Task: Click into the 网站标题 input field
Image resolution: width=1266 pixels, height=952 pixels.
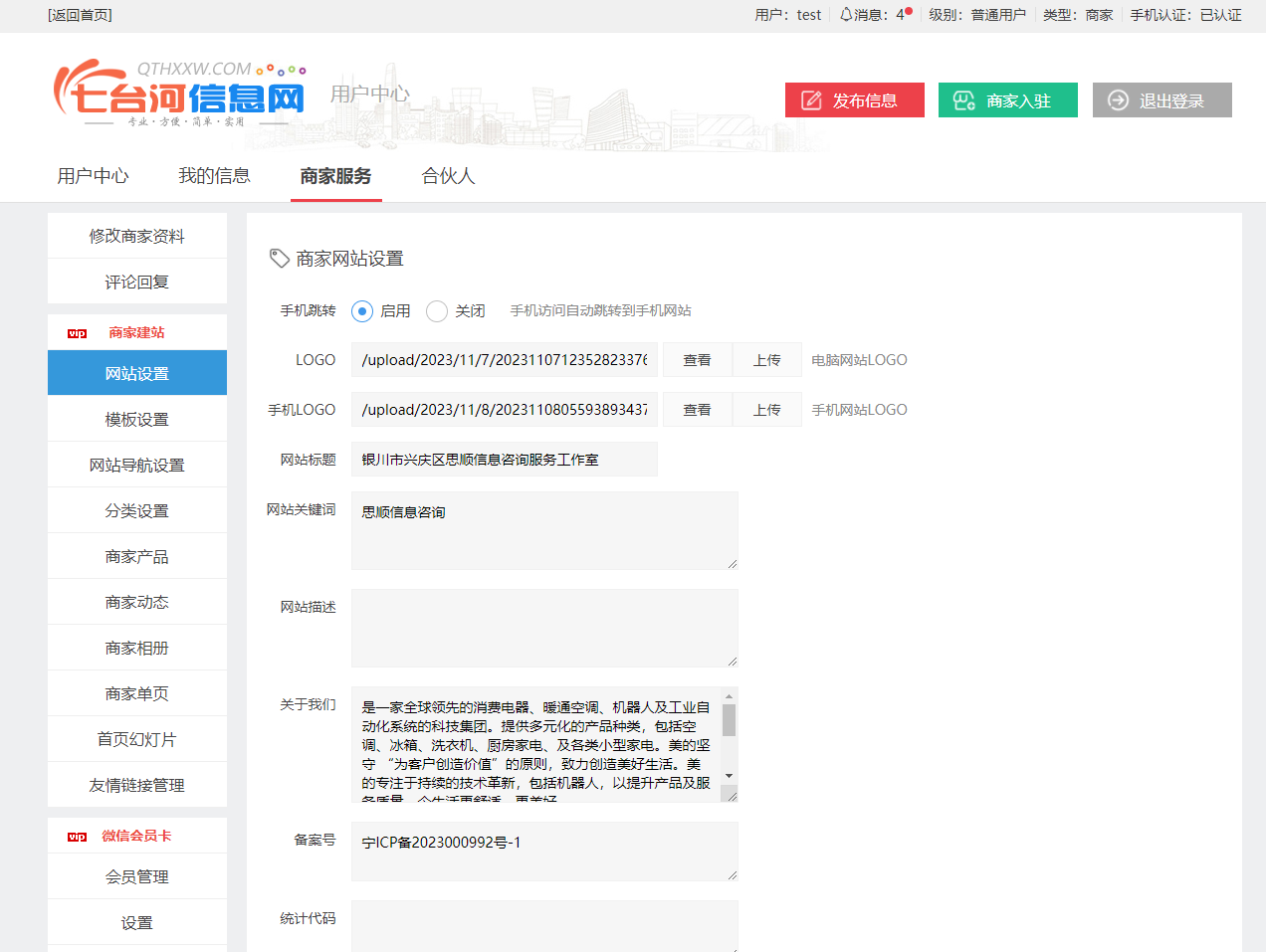Action: 504,460
